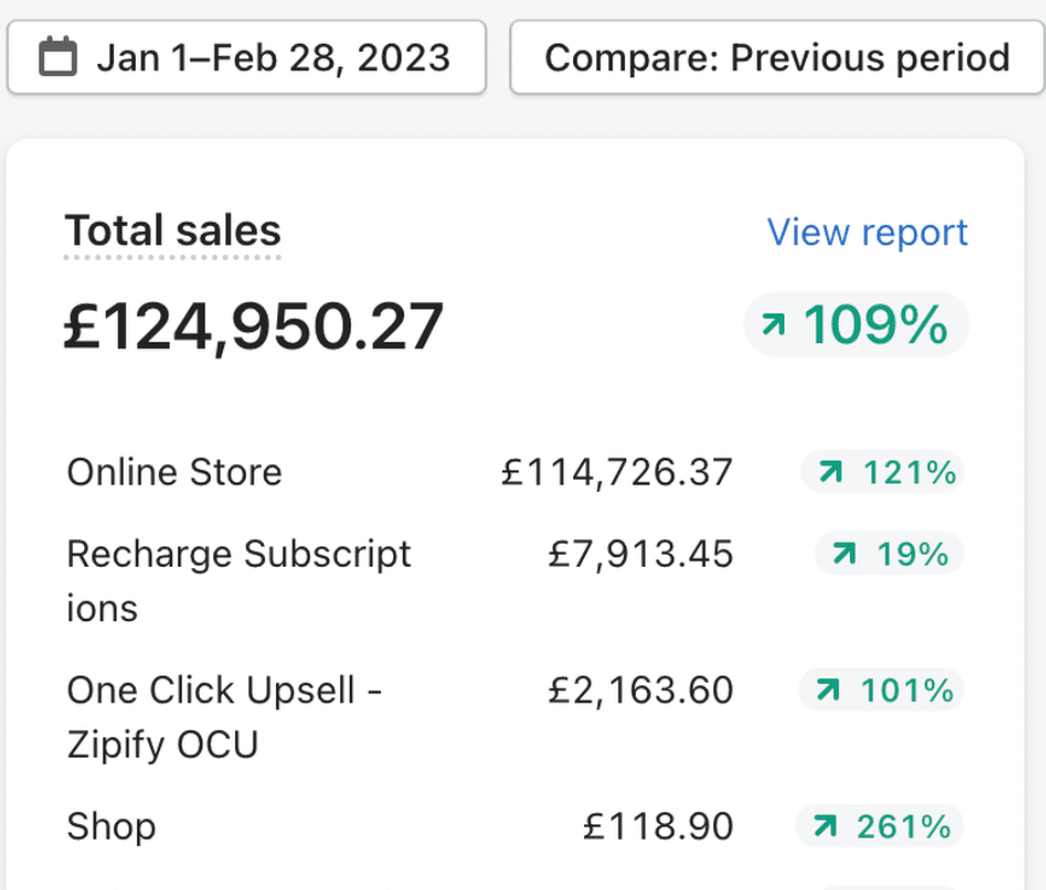Click the 109% total growth badge
Image resolution: width=1046 pixels, height=890 pixels.
[x=856, y=325]
